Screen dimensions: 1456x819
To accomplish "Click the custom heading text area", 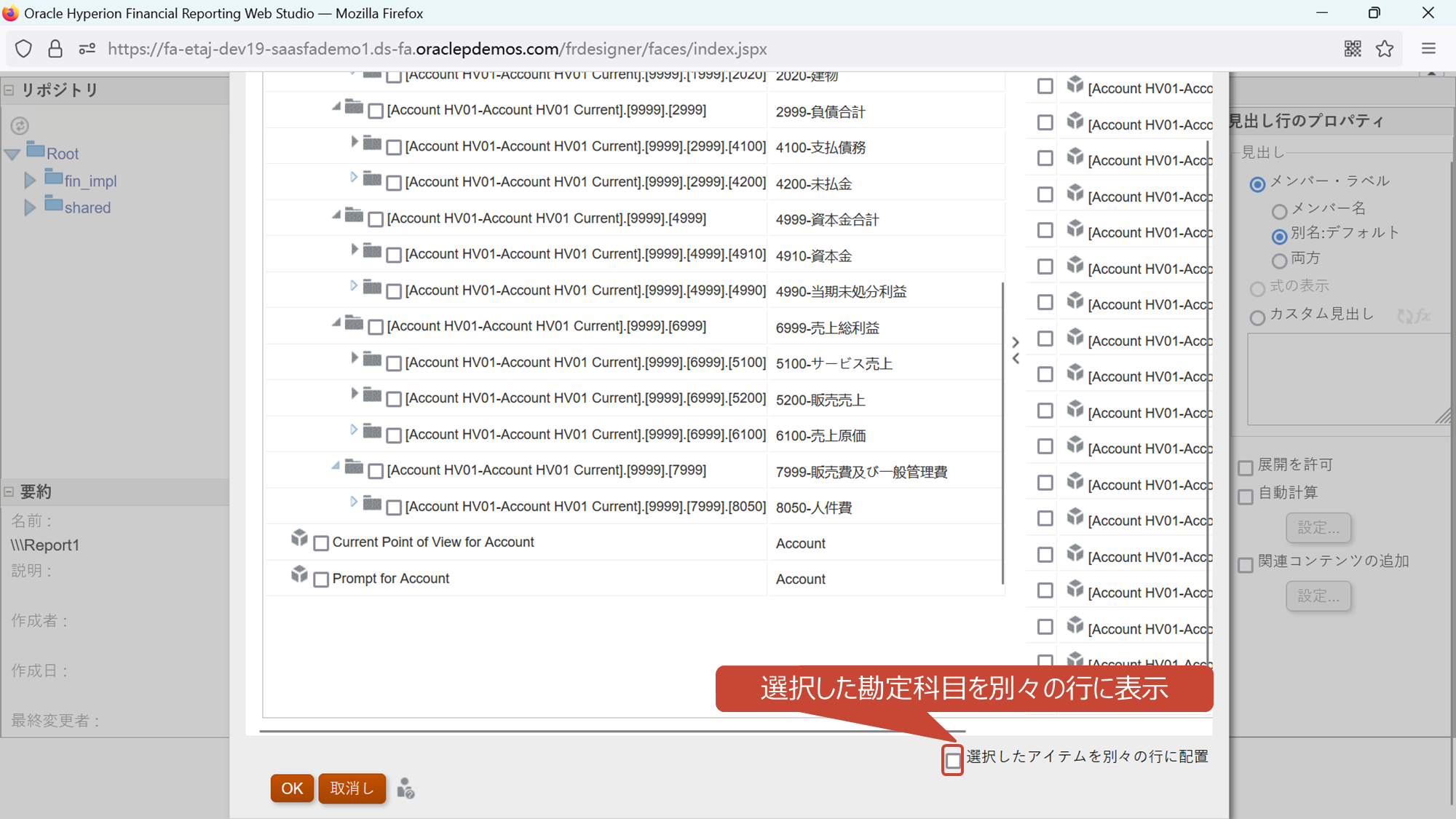I will click(1347, 379).
